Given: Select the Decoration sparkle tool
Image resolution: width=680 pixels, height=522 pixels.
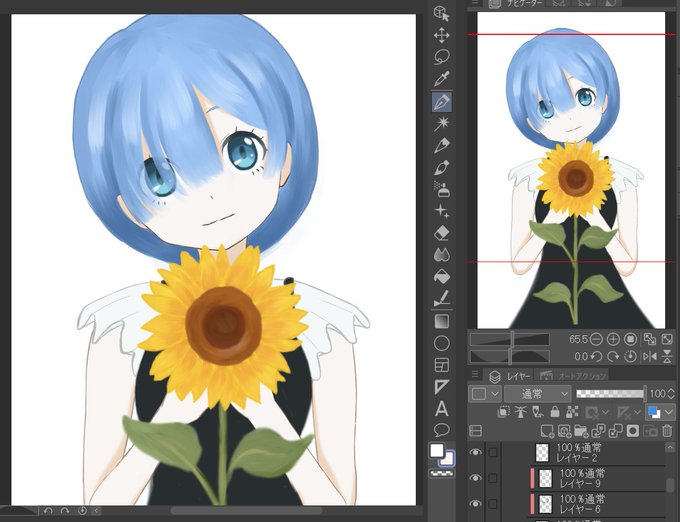Looking at the screenshot, I should pyautogui.click(x=441, y=211).
